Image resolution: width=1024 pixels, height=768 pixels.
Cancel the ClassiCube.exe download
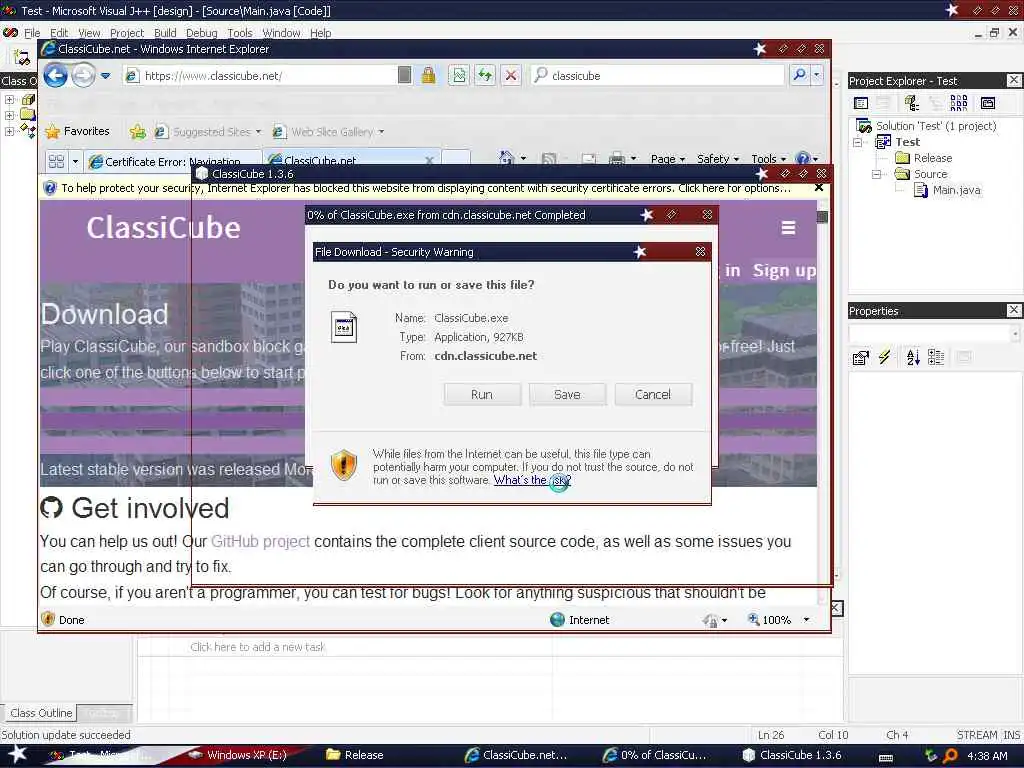point(652,394)
